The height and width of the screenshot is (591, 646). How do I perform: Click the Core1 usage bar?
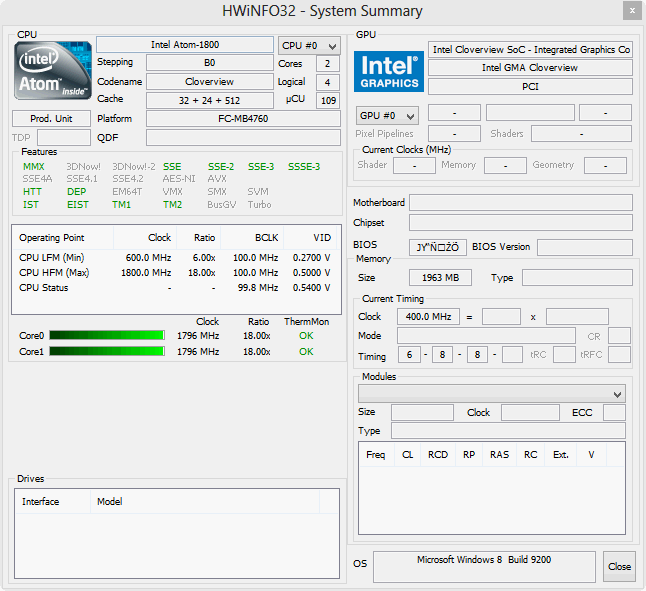[107, 352]
